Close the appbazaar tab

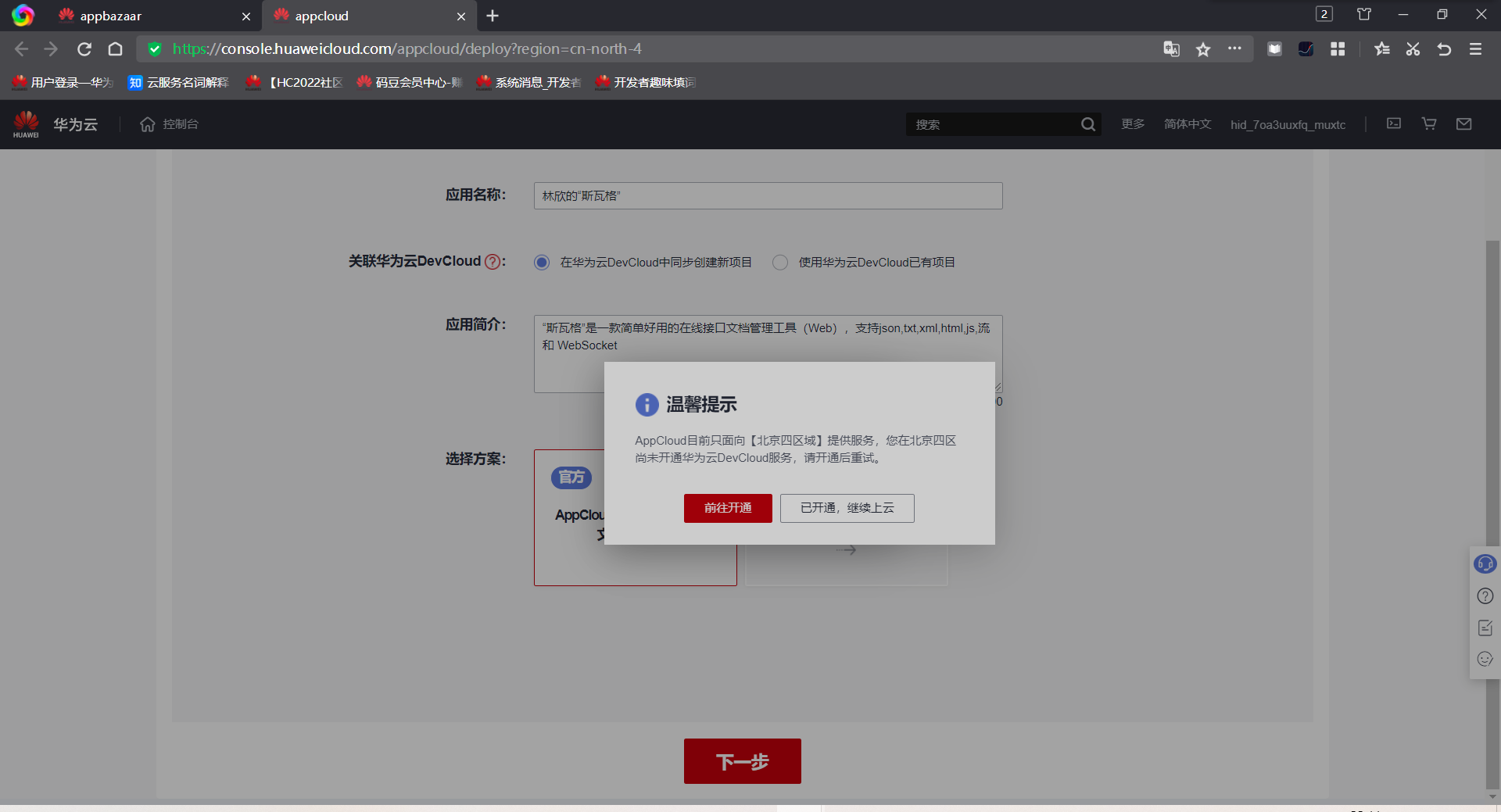pyautogui.click(x=246, y=16)
